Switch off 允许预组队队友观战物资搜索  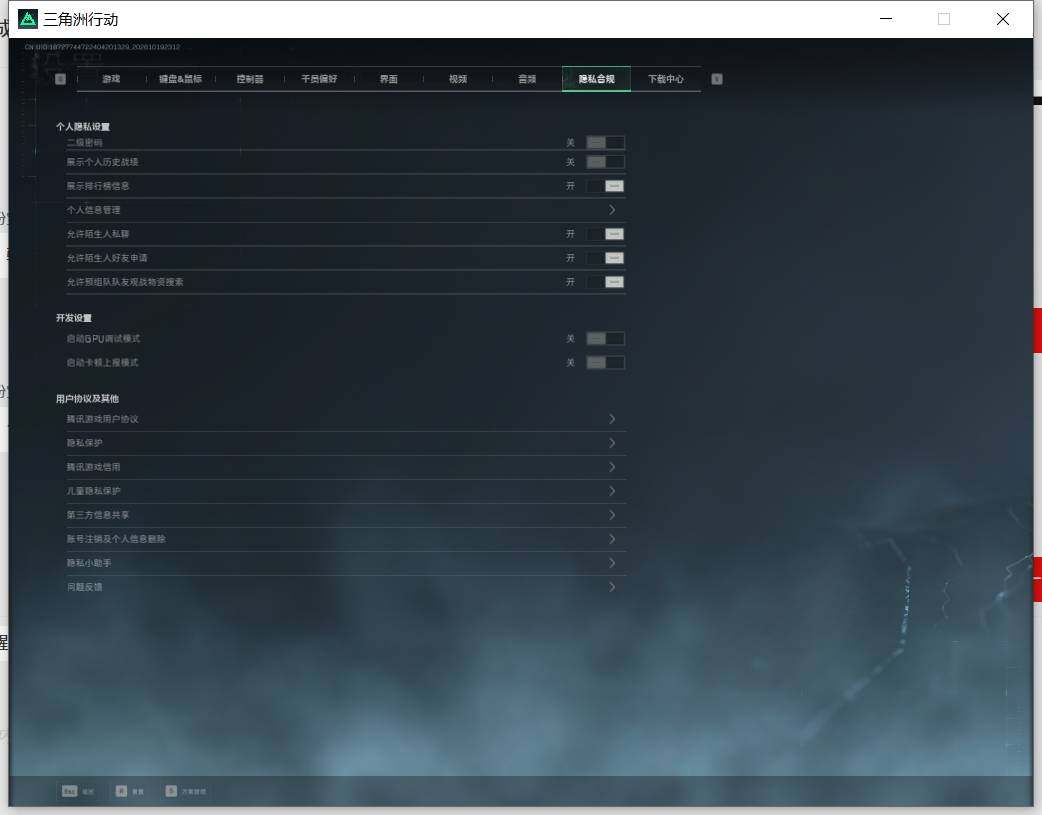pos(605,282)
